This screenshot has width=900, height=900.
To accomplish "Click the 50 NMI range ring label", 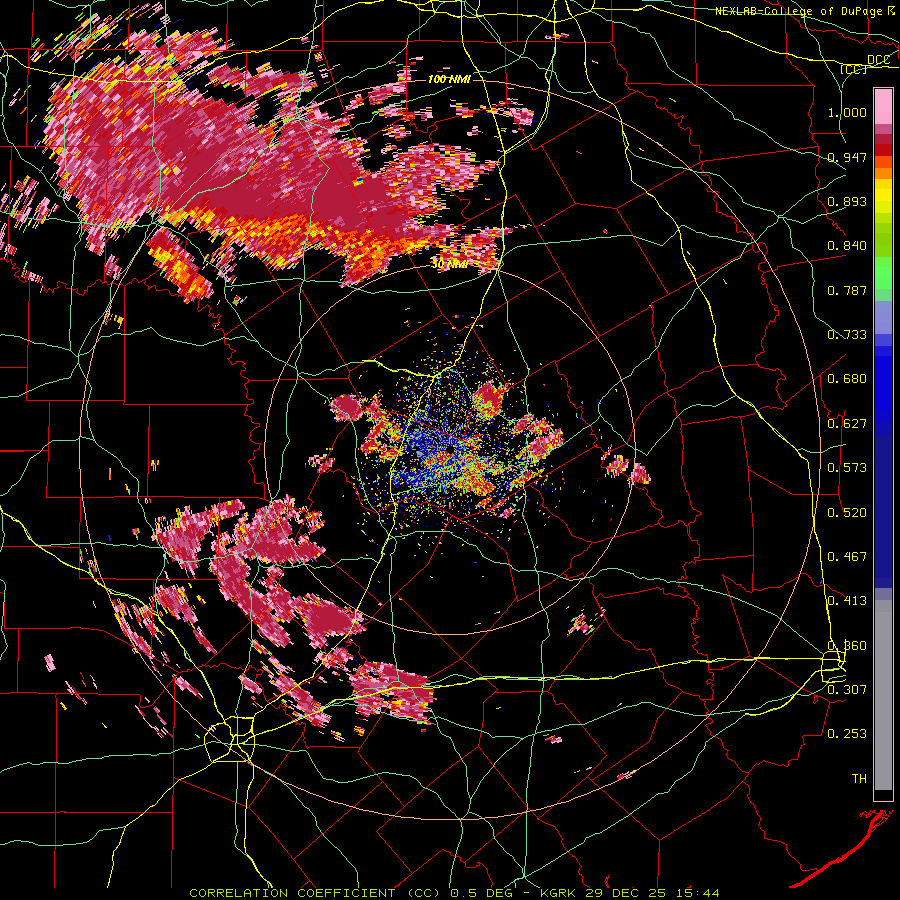I will [x=450, y=265].
